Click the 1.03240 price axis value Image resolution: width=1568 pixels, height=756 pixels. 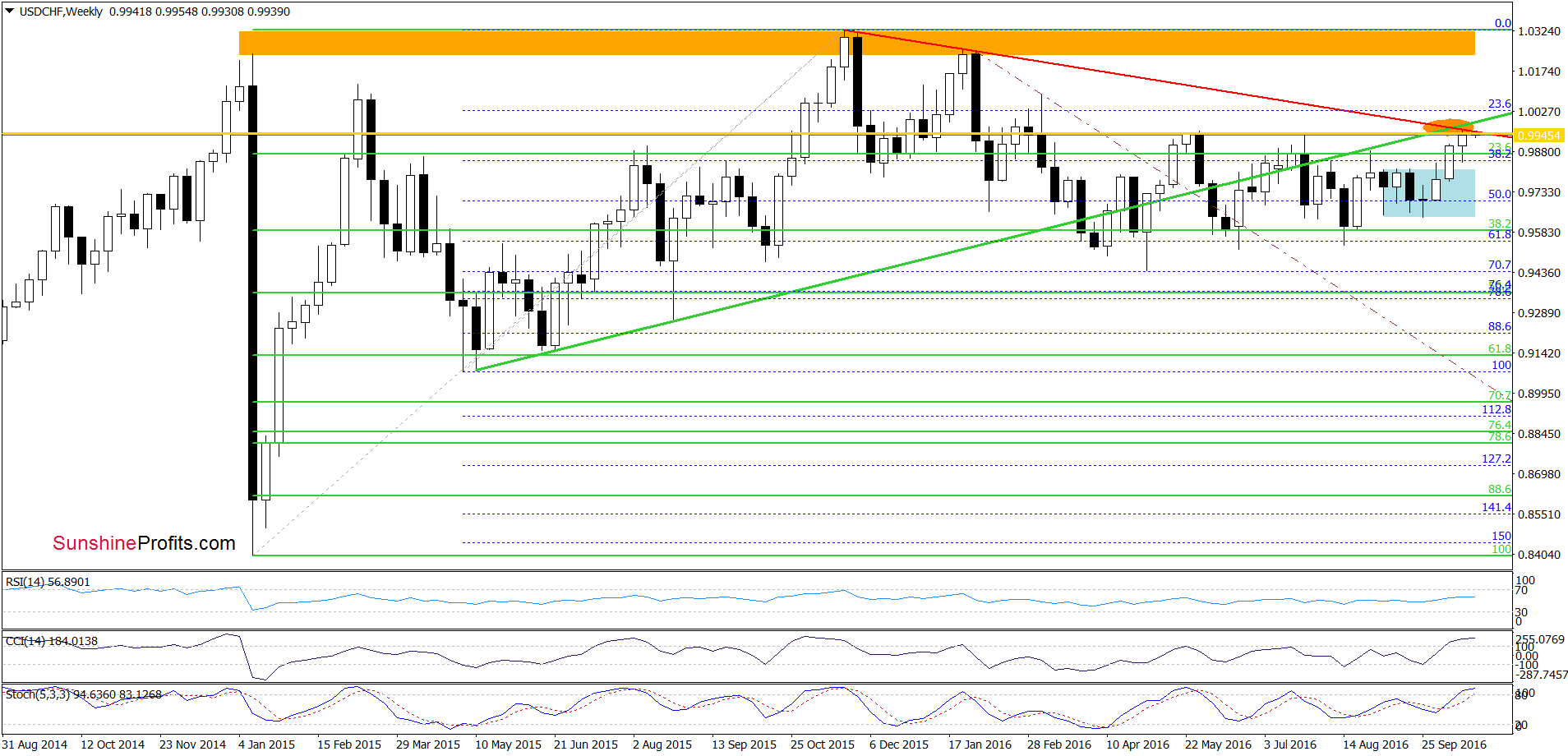coord(1538,31)
